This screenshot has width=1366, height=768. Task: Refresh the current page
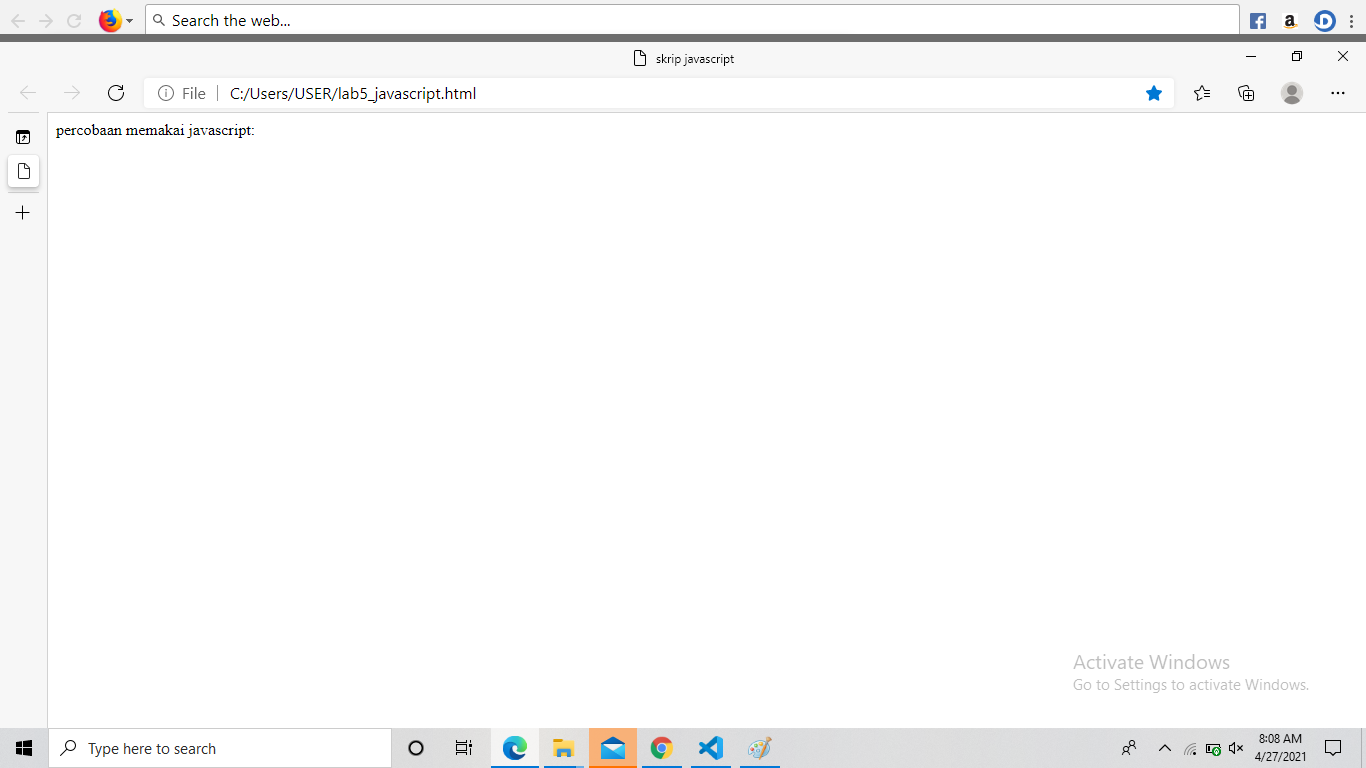[116, 92]
